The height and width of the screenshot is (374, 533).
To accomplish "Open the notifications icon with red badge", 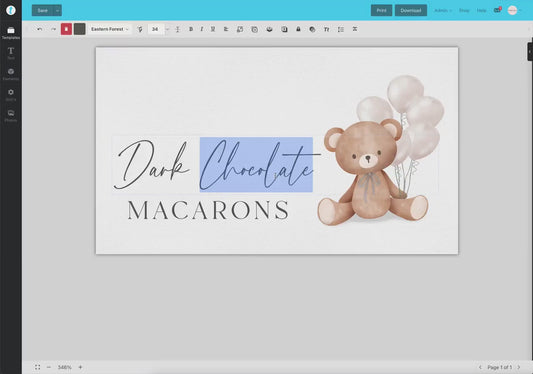I will (497, 10).
